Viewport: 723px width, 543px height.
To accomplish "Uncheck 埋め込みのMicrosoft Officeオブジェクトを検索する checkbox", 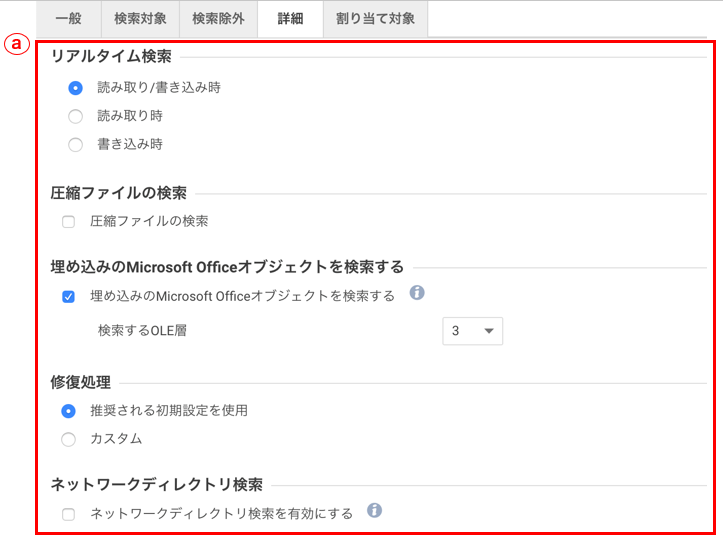I will coord(69,296).
